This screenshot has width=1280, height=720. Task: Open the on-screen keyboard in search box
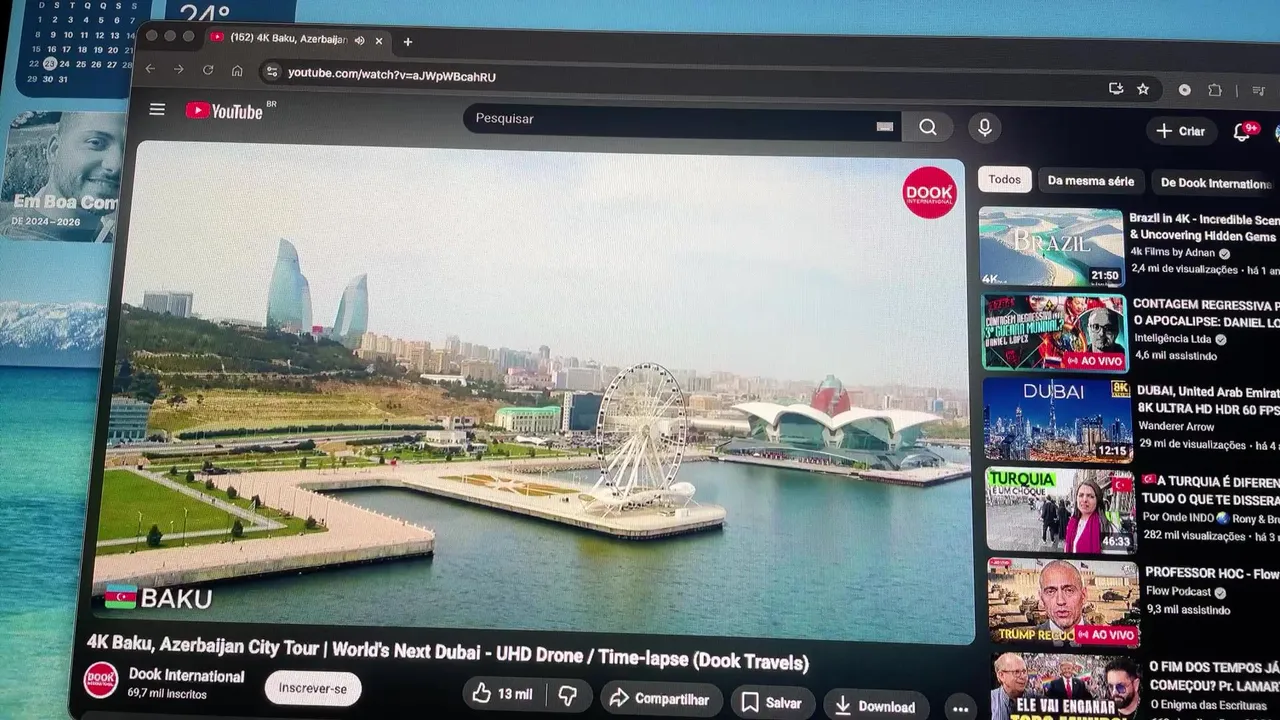(x=885, y=126)
